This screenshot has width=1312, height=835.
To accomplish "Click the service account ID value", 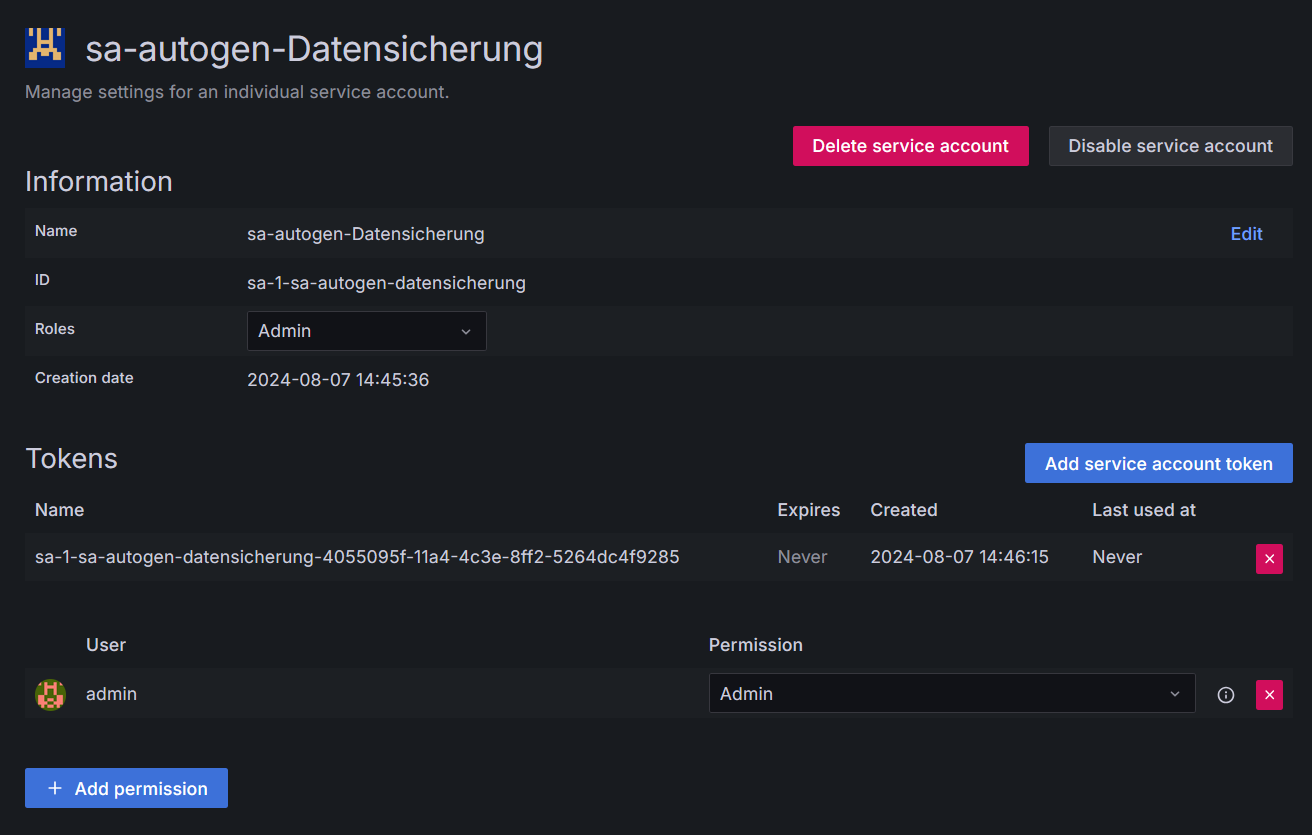I will [386, 283].
